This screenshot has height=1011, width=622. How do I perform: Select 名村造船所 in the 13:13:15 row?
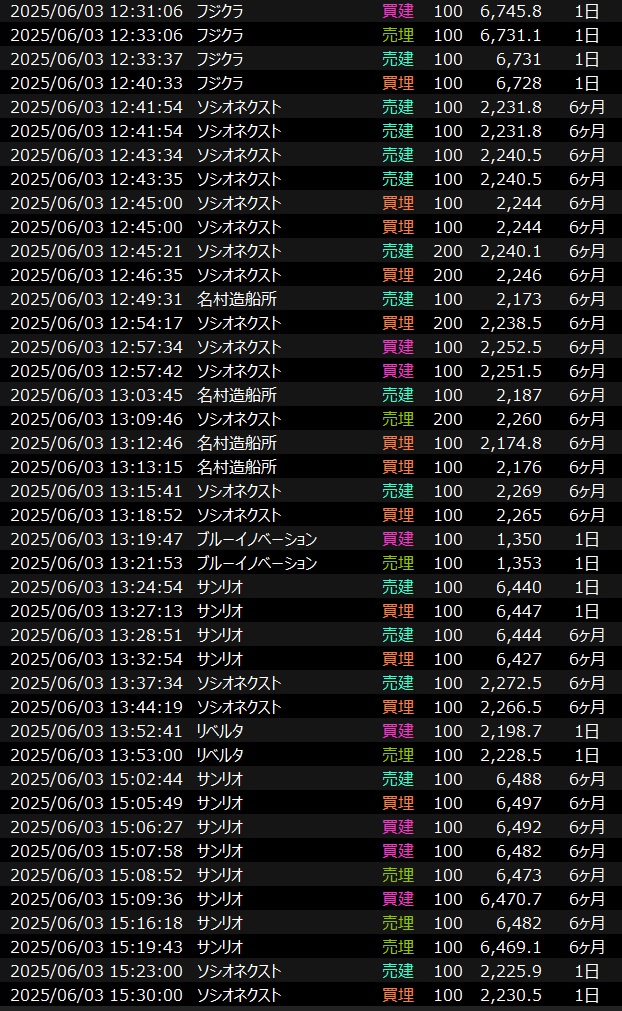[237, 467]
